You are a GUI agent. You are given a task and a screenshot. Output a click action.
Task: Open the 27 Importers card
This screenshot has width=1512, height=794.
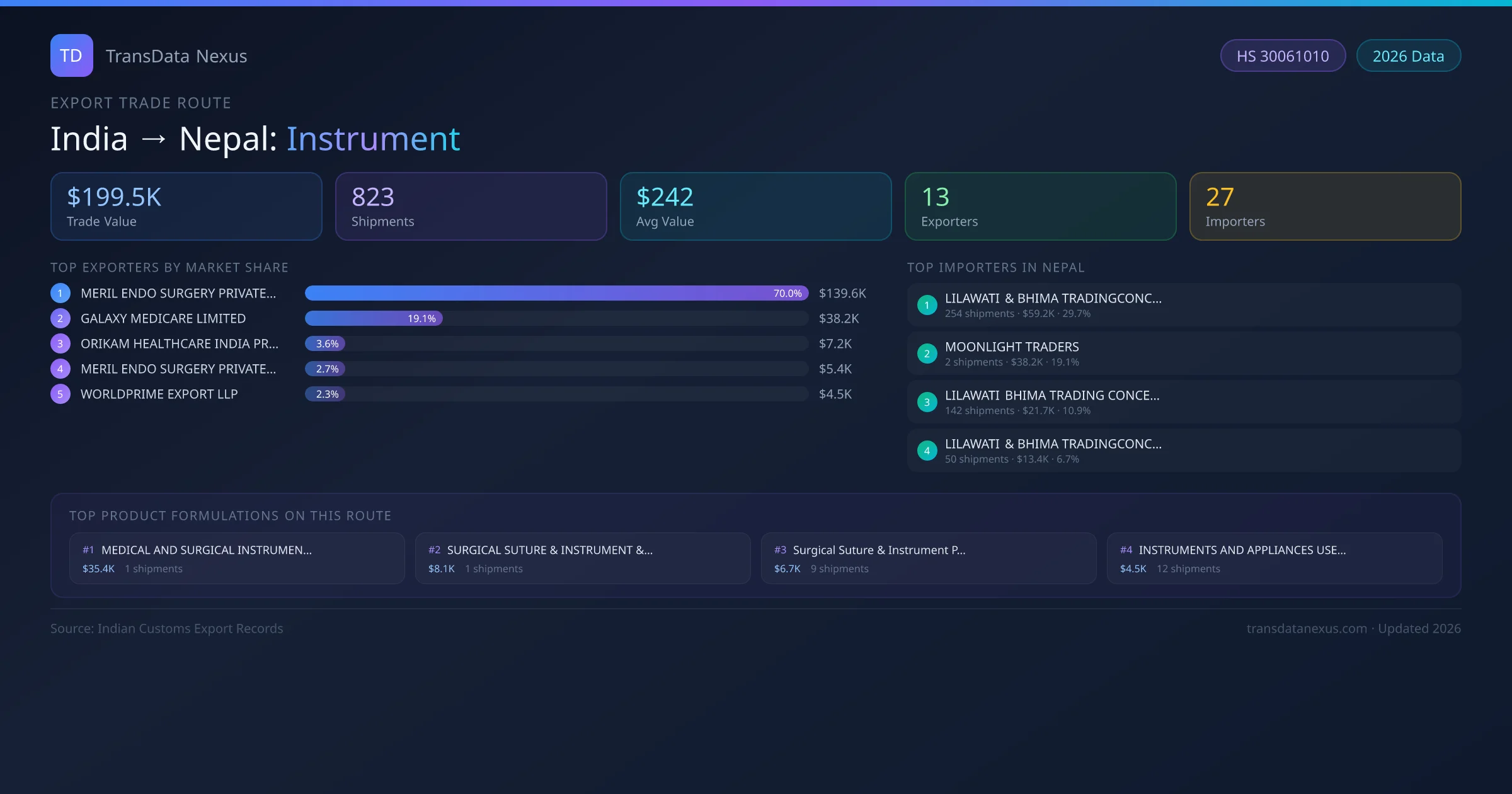pos(1325,206)
